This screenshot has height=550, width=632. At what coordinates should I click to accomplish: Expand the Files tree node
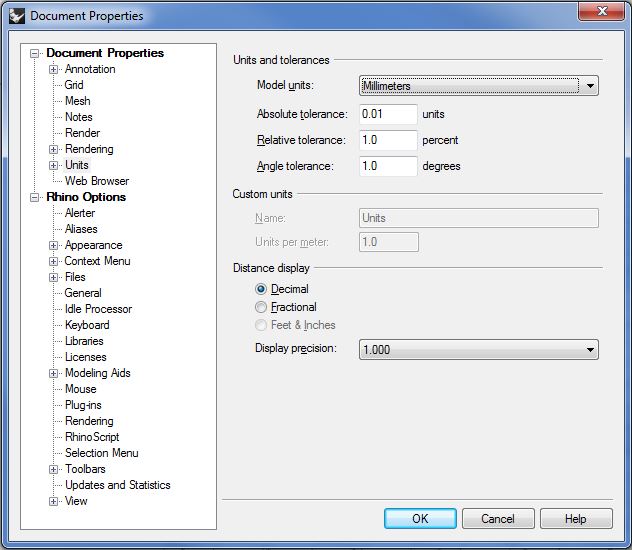[53, 277]
